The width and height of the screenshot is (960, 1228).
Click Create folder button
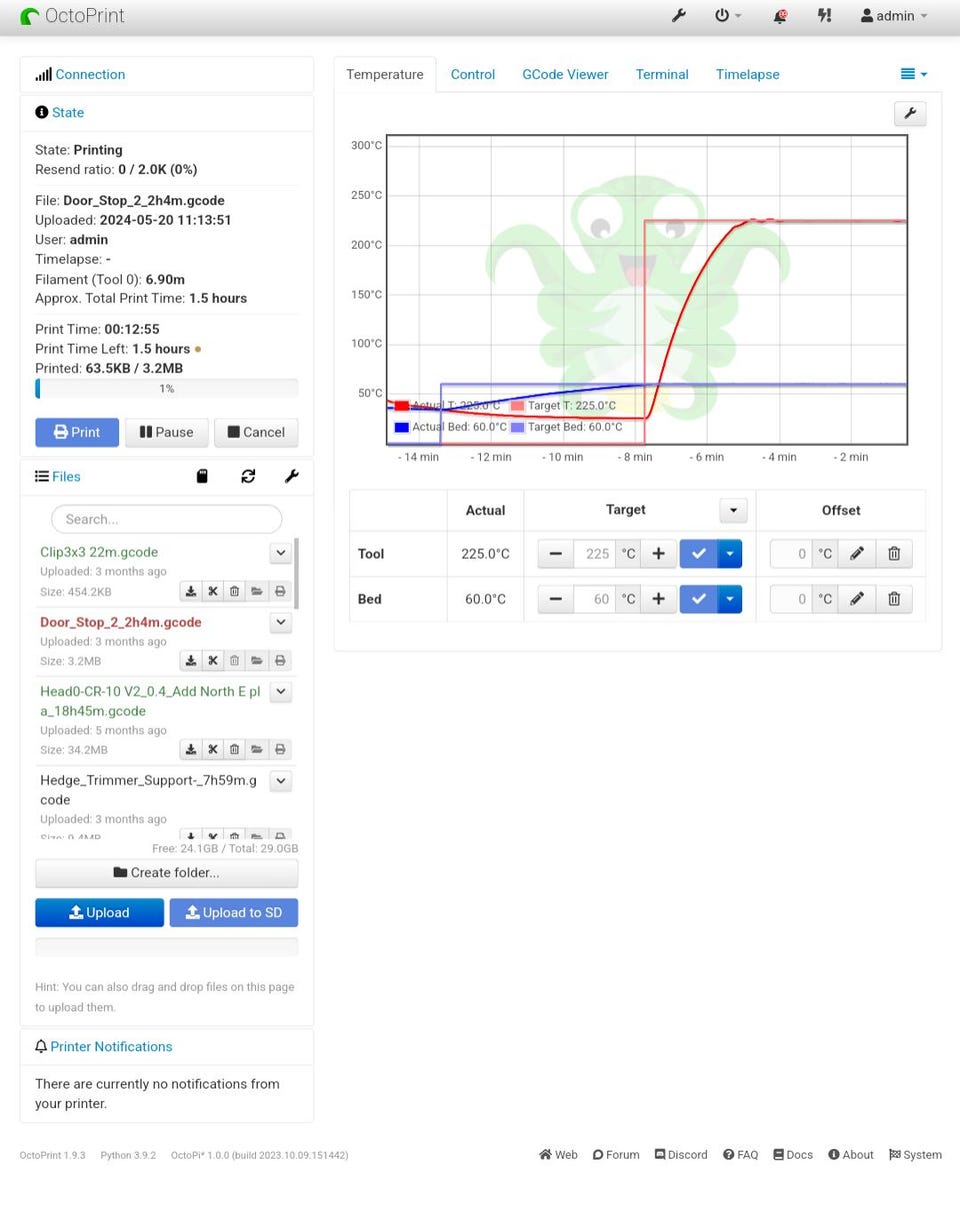(x=166, y=873)
